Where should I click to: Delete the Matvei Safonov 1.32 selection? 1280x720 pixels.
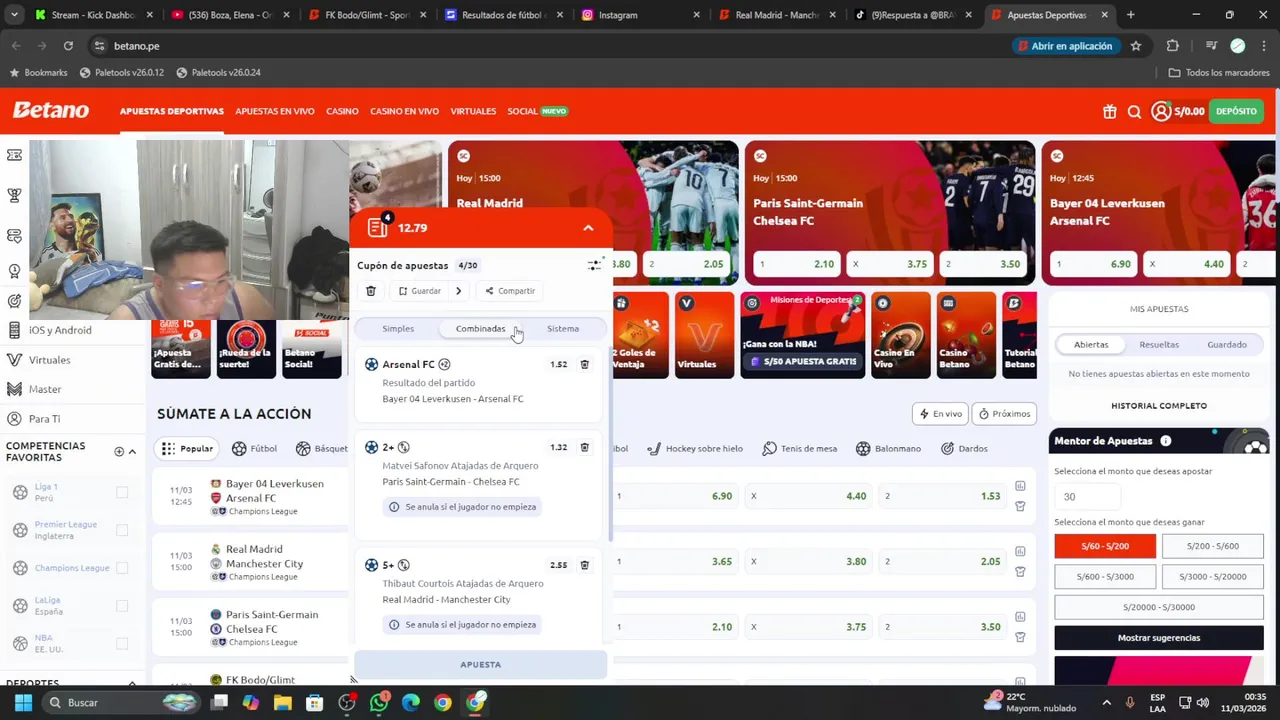585,447
